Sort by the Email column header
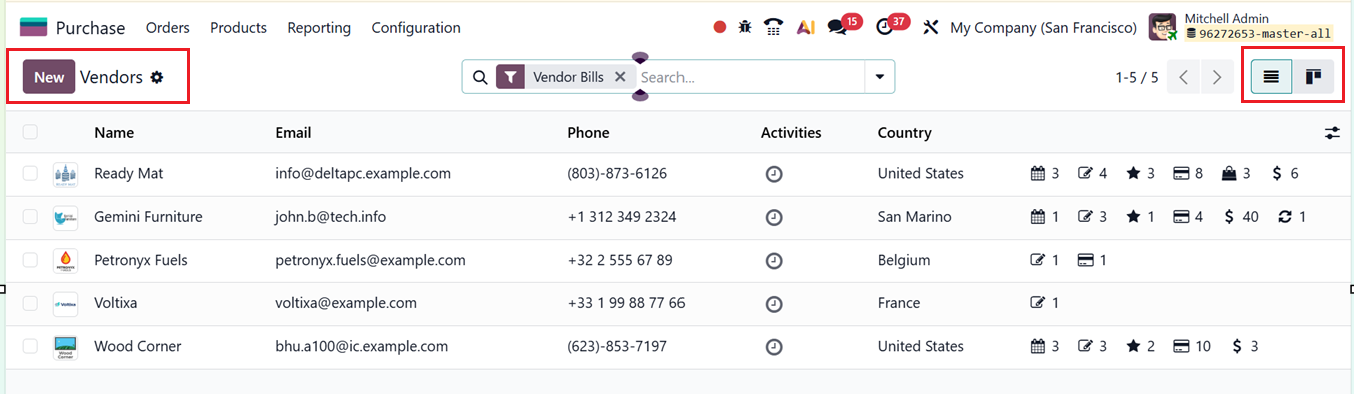The height and width of the screenshot is (394, 1354). pos(293,132)
